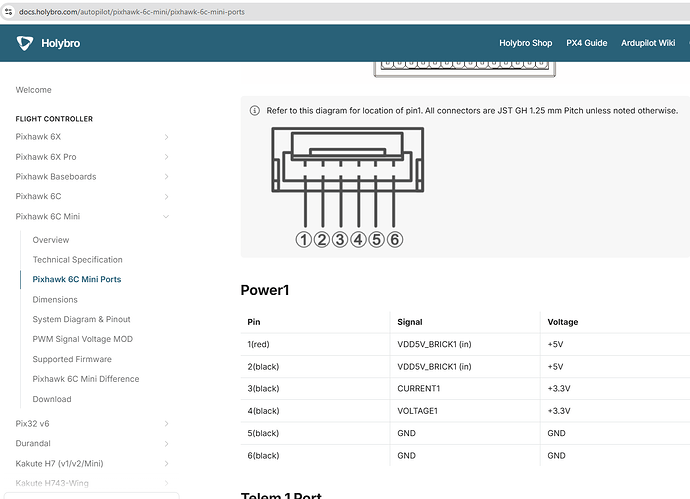Click +3.3V in the VOLTAGE1 row
This screenshot has height=499, width=690.
[559, 411]
